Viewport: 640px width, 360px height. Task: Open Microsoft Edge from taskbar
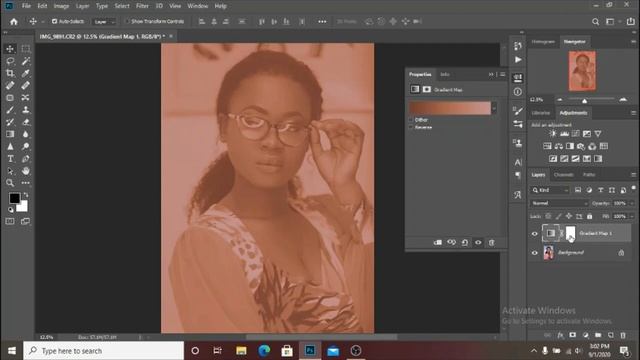point(264,351)
